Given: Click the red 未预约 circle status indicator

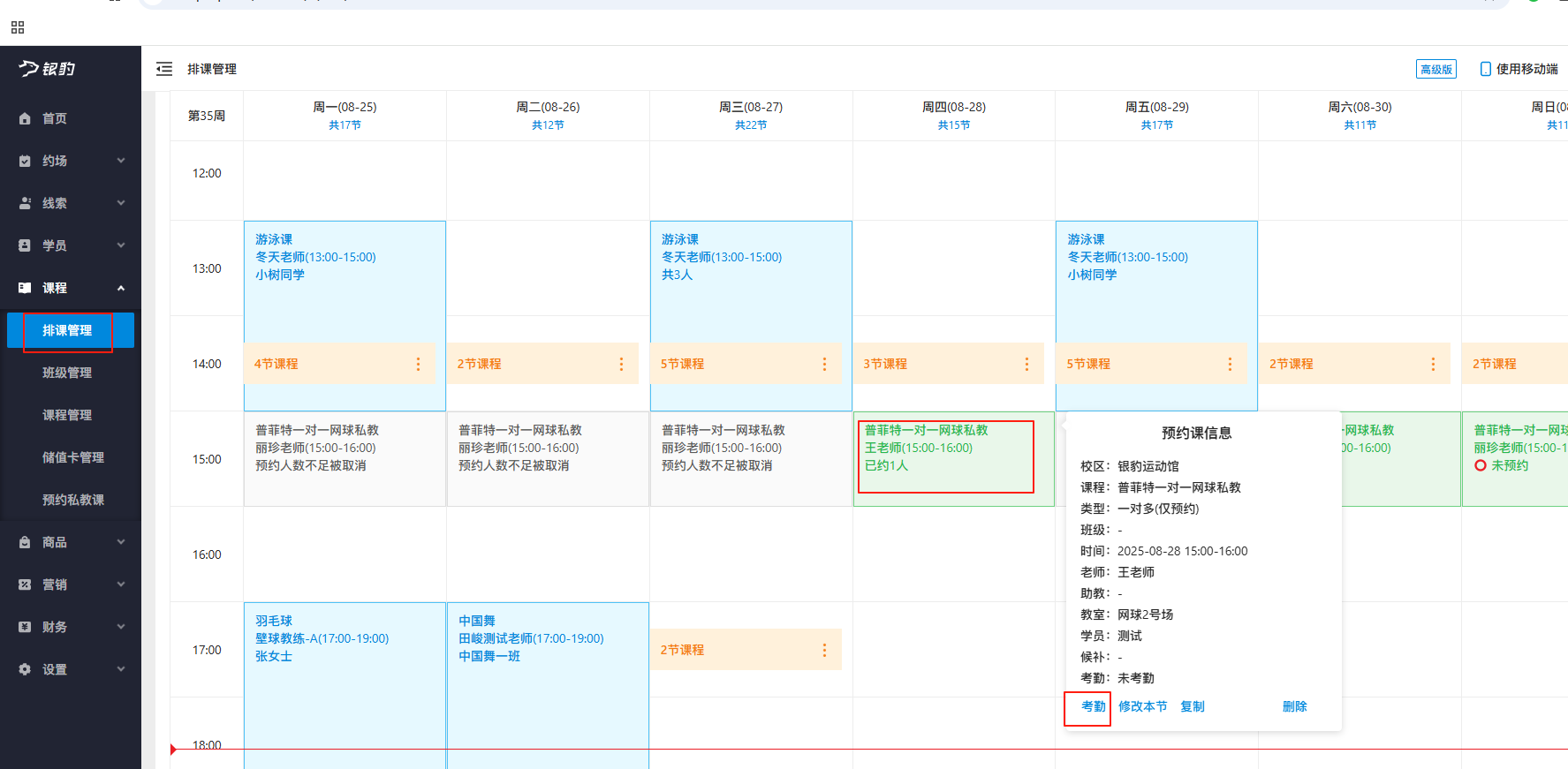Looking at the screenshot, I should click(1481, 465).
